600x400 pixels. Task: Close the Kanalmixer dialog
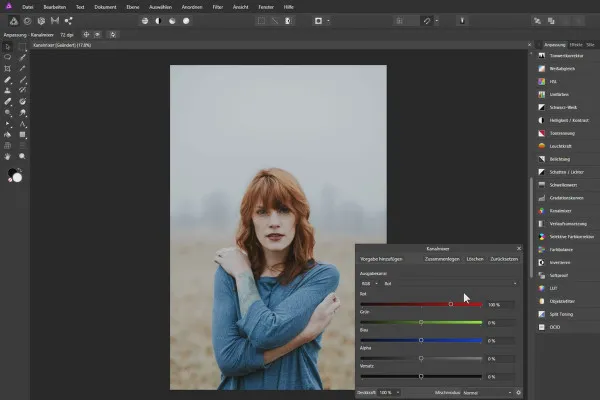pos(519,248)
